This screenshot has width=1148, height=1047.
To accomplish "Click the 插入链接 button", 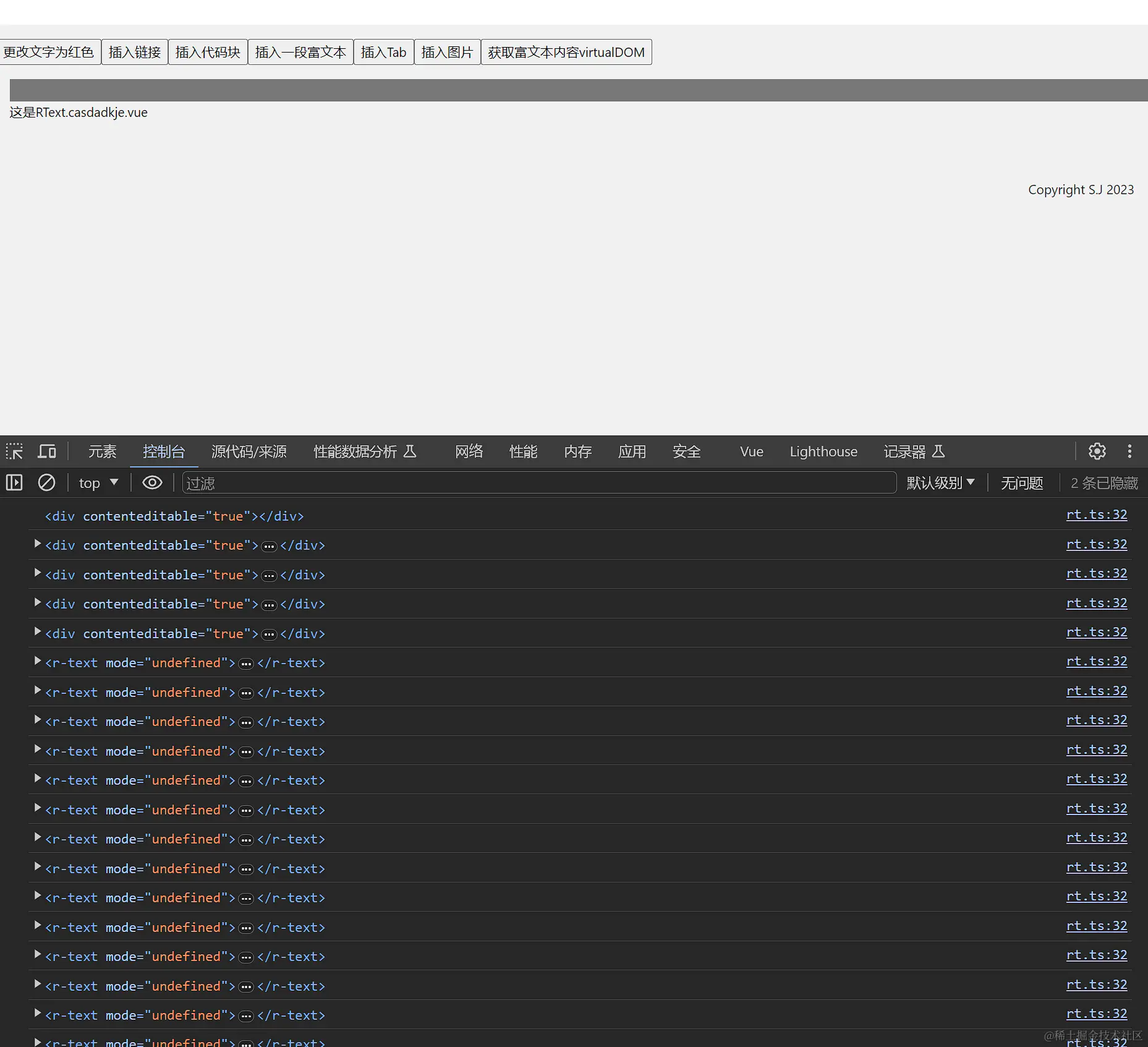I will point(135,52).
